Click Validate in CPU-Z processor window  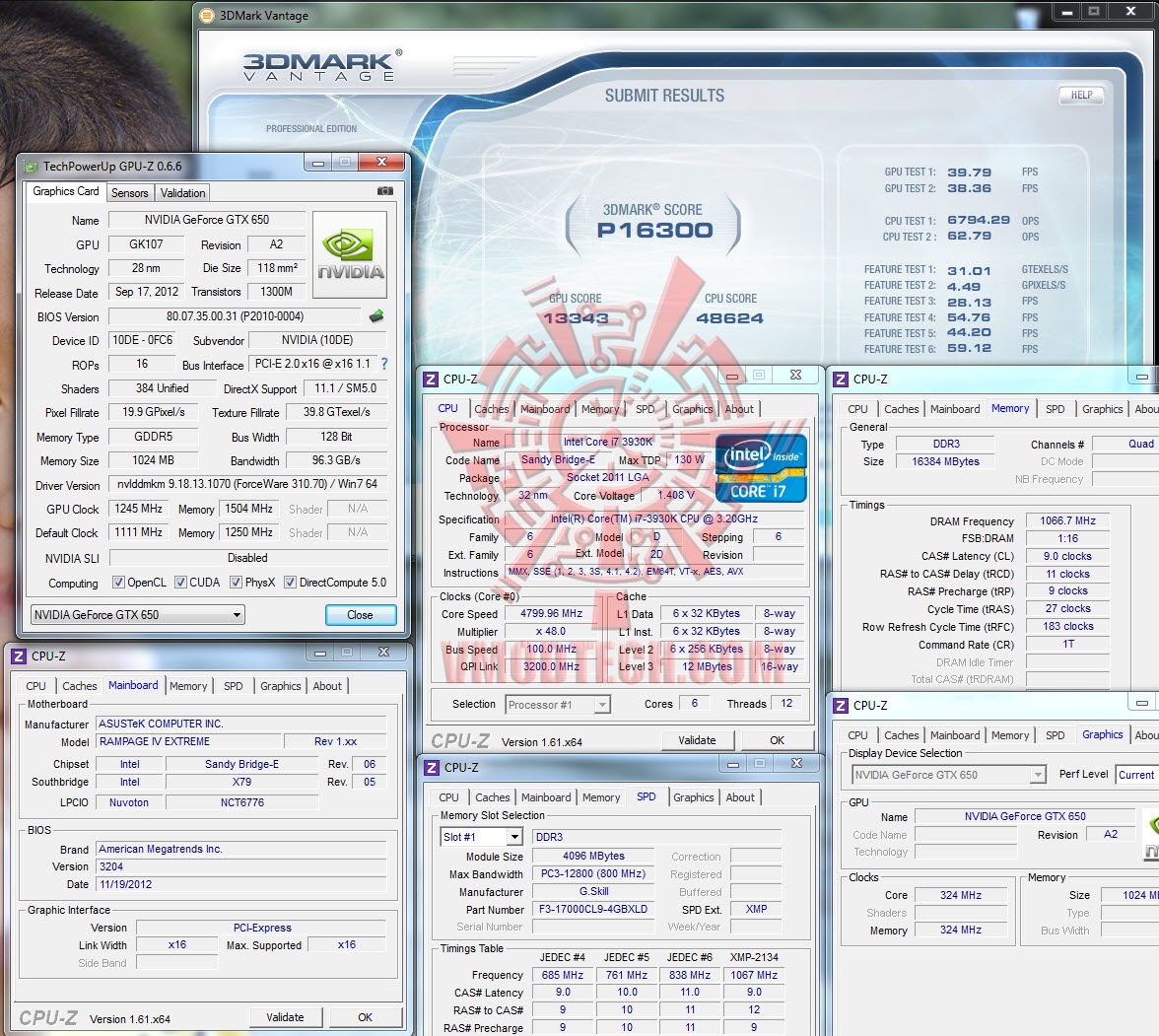coord(697,740)
